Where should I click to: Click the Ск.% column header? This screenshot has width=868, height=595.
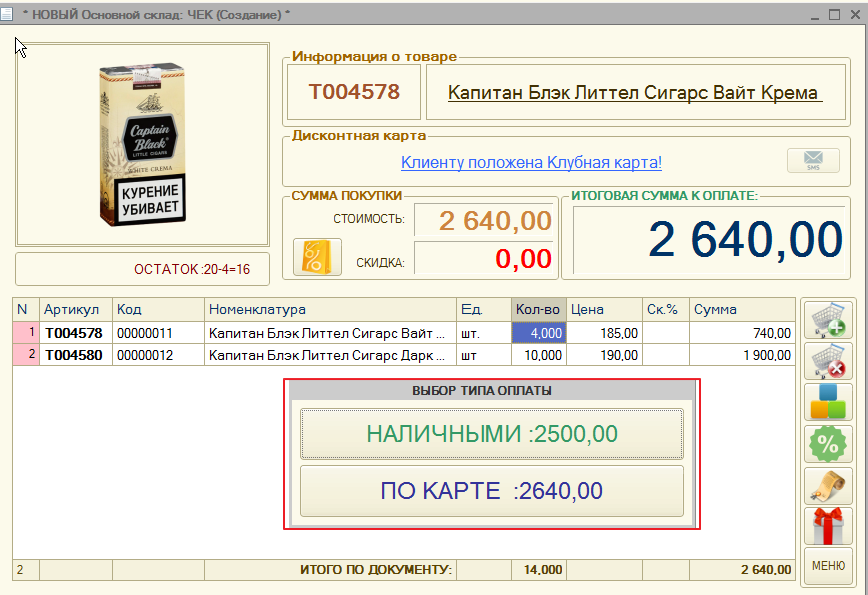(665, 309)
